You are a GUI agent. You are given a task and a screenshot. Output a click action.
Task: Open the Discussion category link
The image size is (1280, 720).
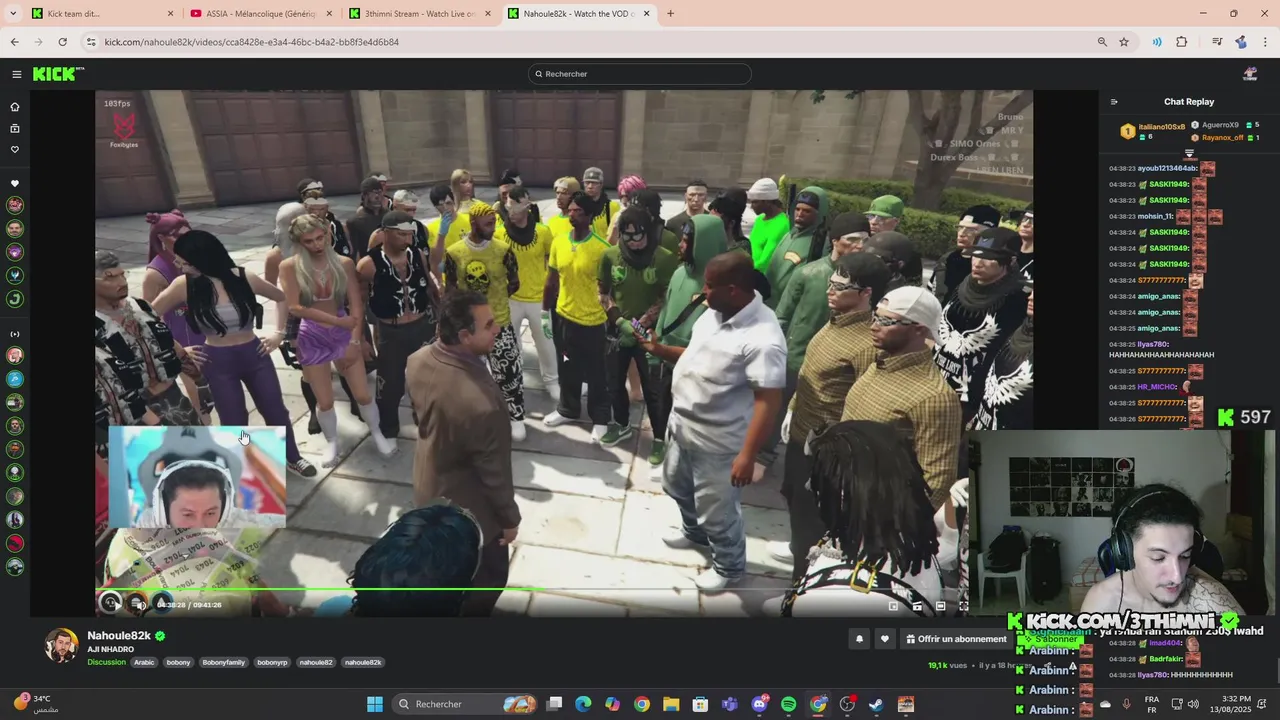point(106,662)
